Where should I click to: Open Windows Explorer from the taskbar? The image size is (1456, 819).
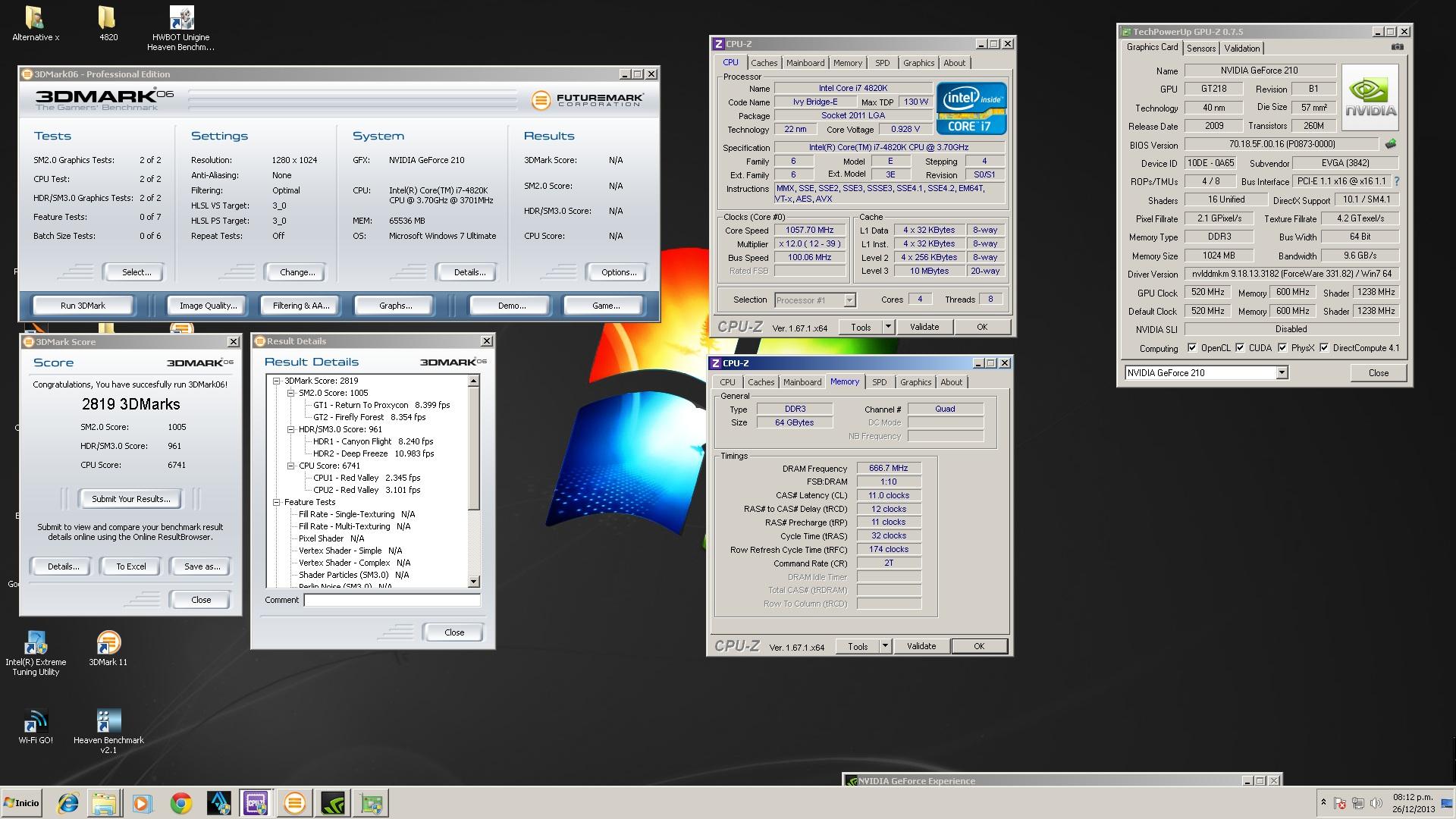click(105, 803)
